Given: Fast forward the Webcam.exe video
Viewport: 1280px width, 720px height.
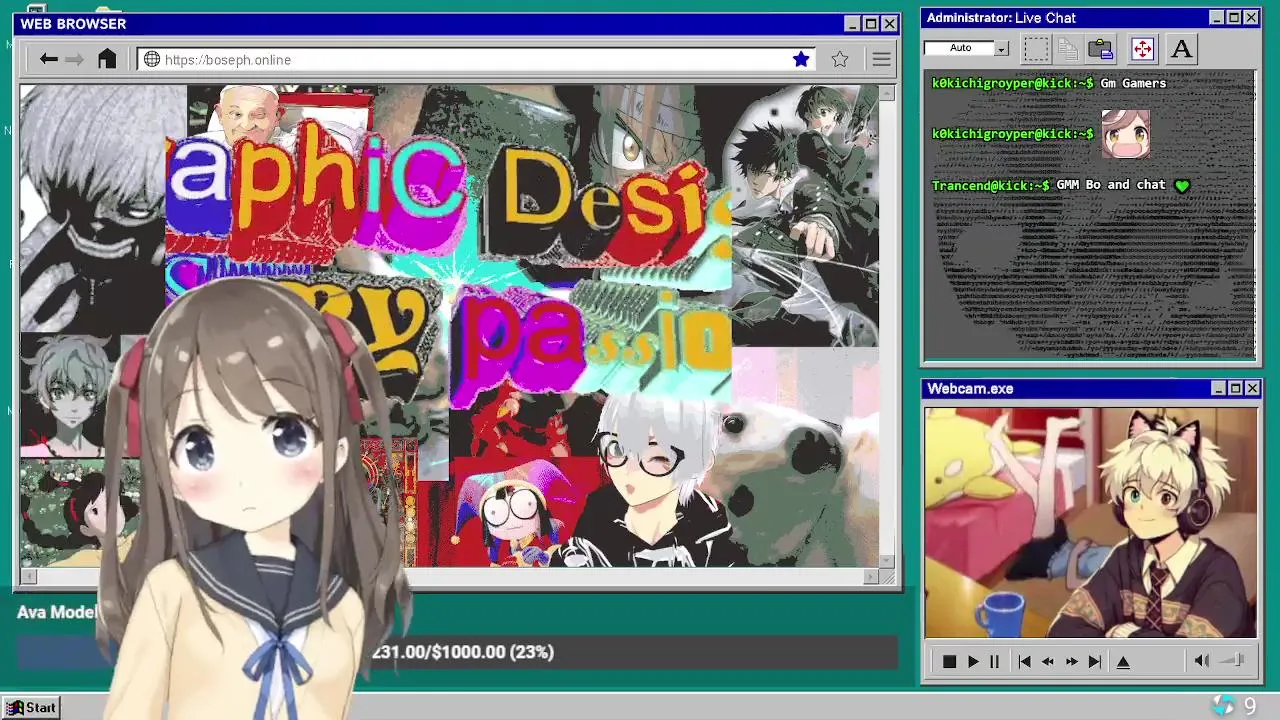Looking at the screenshot, I should pos(1071,661).
